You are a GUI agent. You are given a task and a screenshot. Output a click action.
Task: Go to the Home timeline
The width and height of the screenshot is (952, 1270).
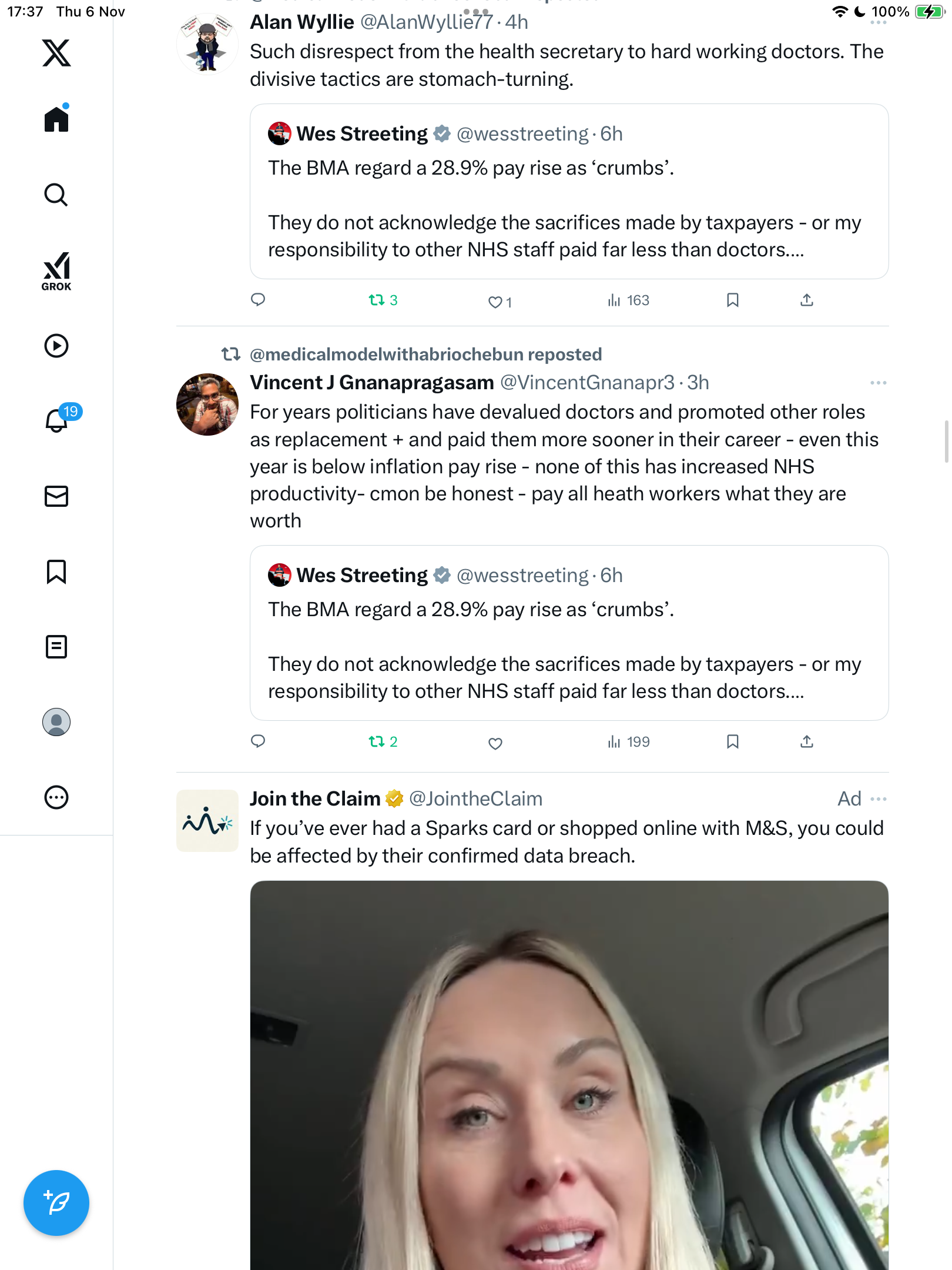[x=56, y=119]
